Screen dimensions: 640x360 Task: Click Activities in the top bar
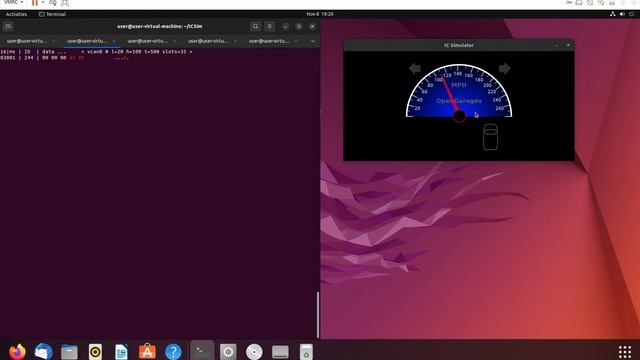16,14
